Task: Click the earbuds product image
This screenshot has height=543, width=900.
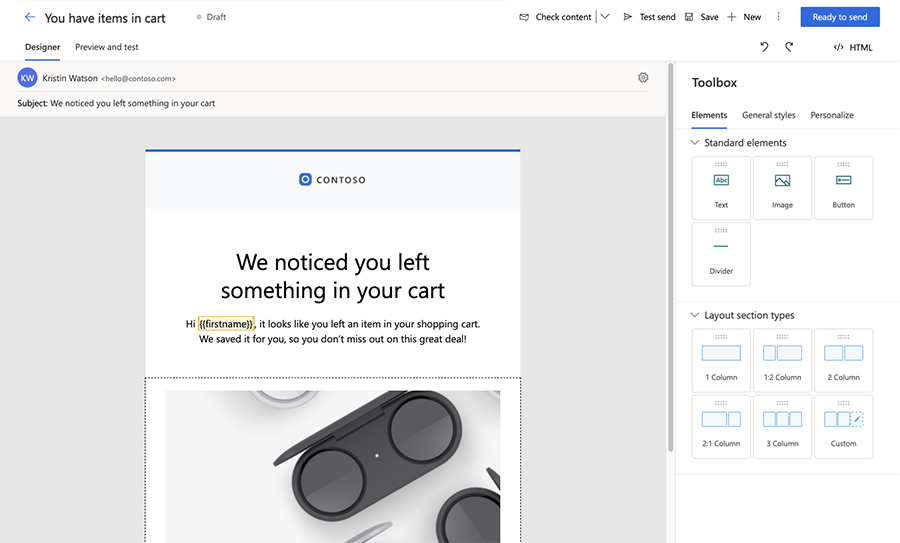Action: [x=333, y=467]
